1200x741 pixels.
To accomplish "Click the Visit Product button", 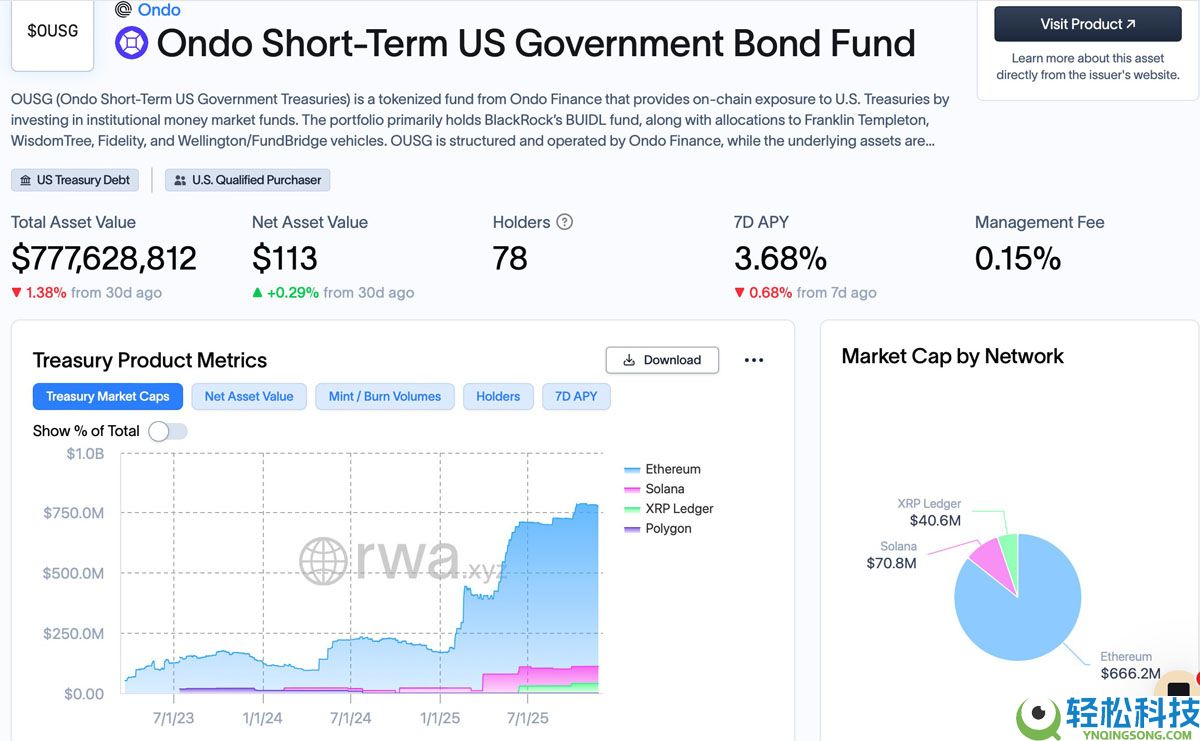I will tap(1088, 24).
